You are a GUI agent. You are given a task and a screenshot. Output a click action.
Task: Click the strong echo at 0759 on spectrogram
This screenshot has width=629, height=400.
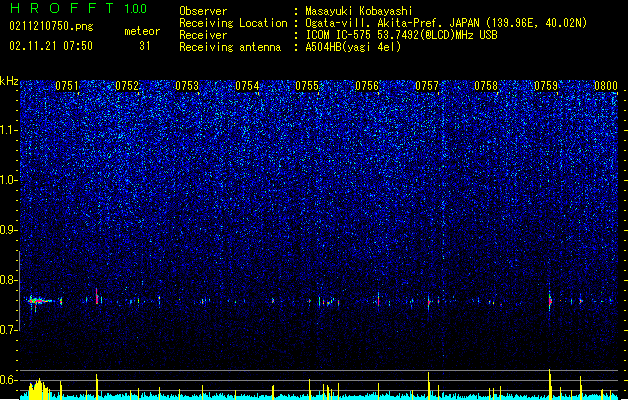pos(550,301)
